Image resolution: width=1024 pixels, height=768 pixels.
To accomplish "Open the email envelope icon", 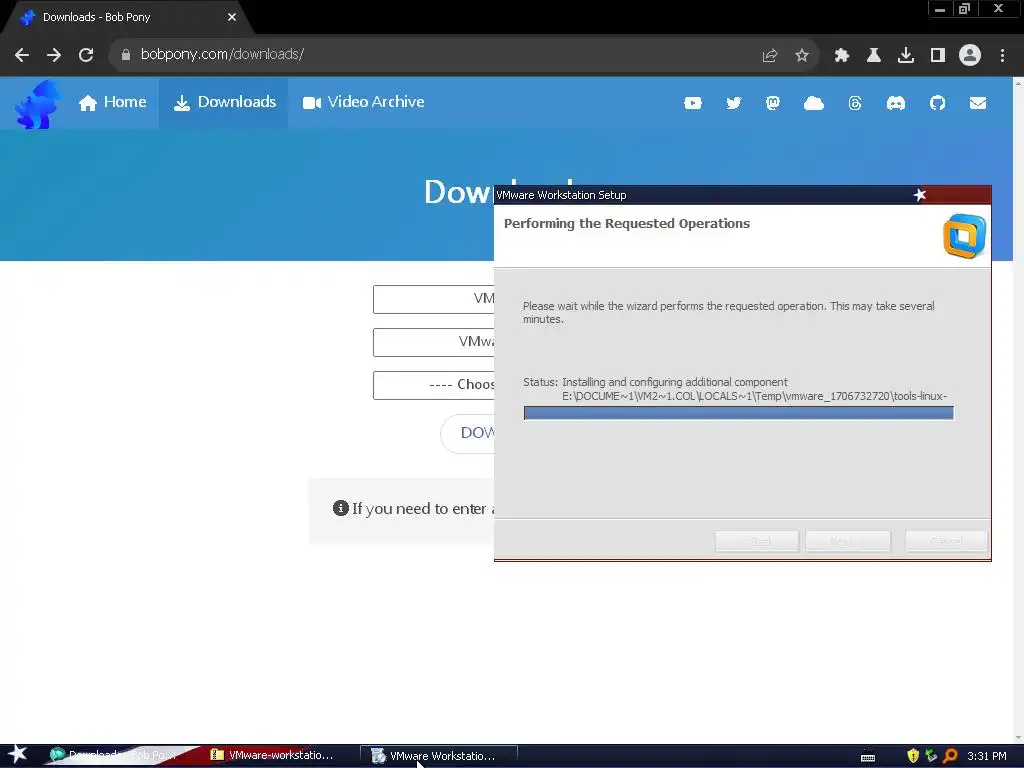I will pos(978,103).
